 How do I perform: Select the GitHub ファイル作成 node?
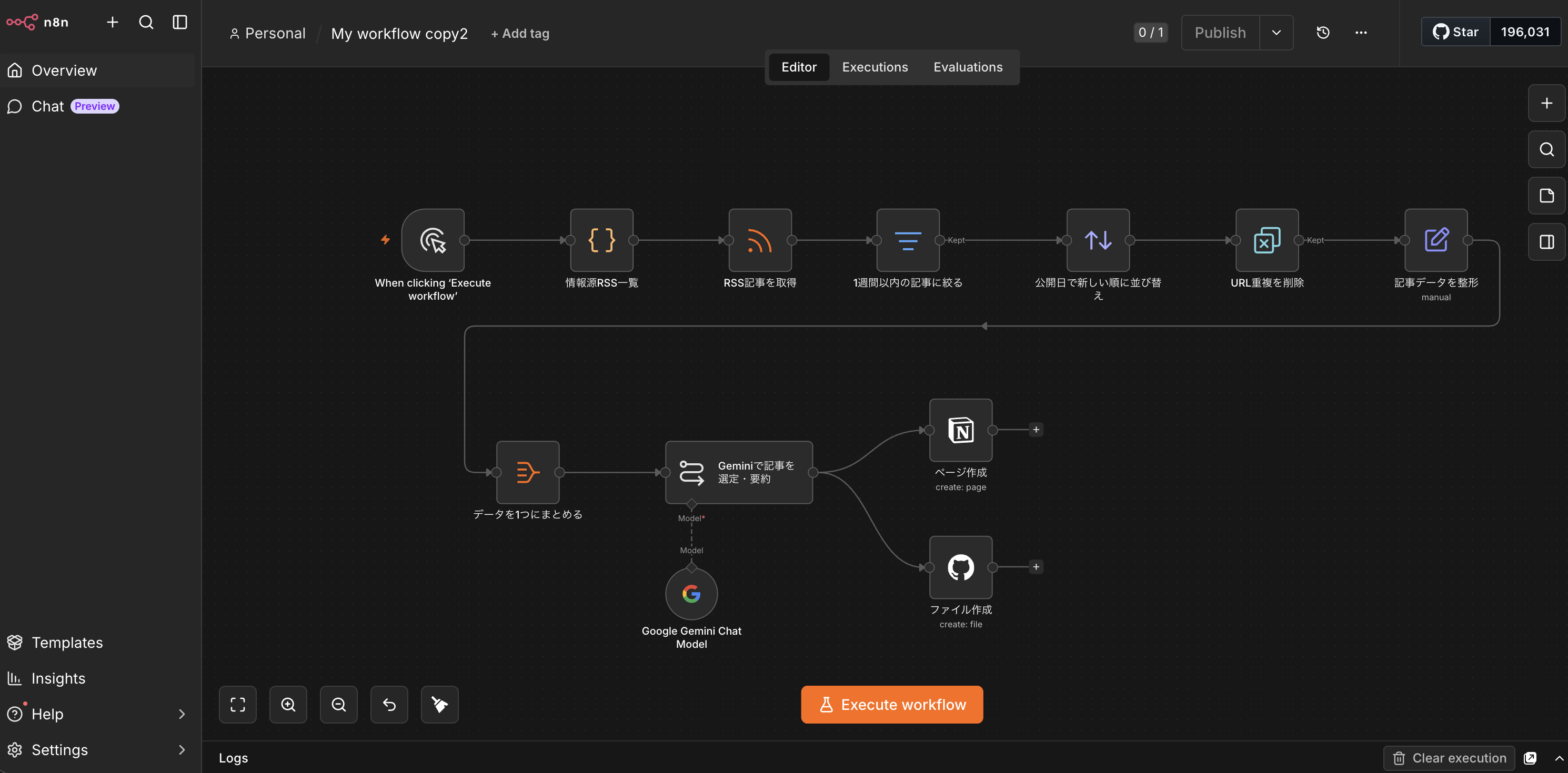coord(960,567)
